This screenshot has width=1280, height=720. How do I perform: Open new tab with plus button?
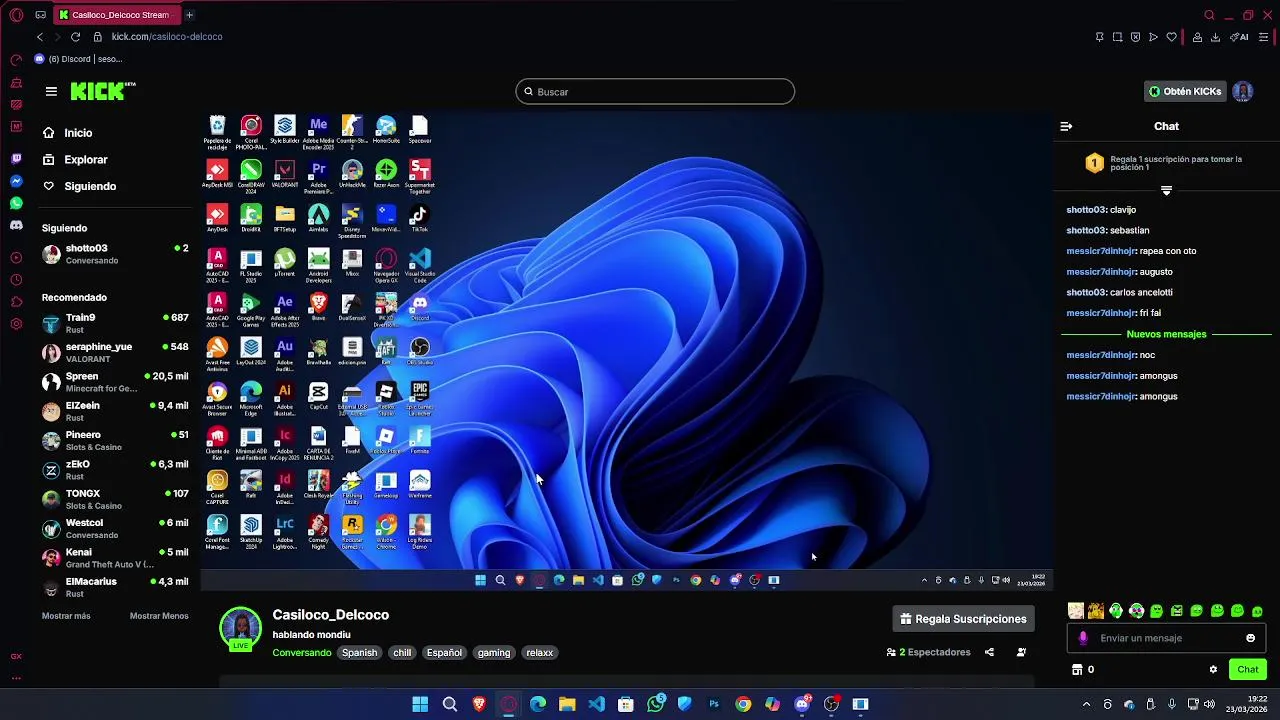[189, 15]
